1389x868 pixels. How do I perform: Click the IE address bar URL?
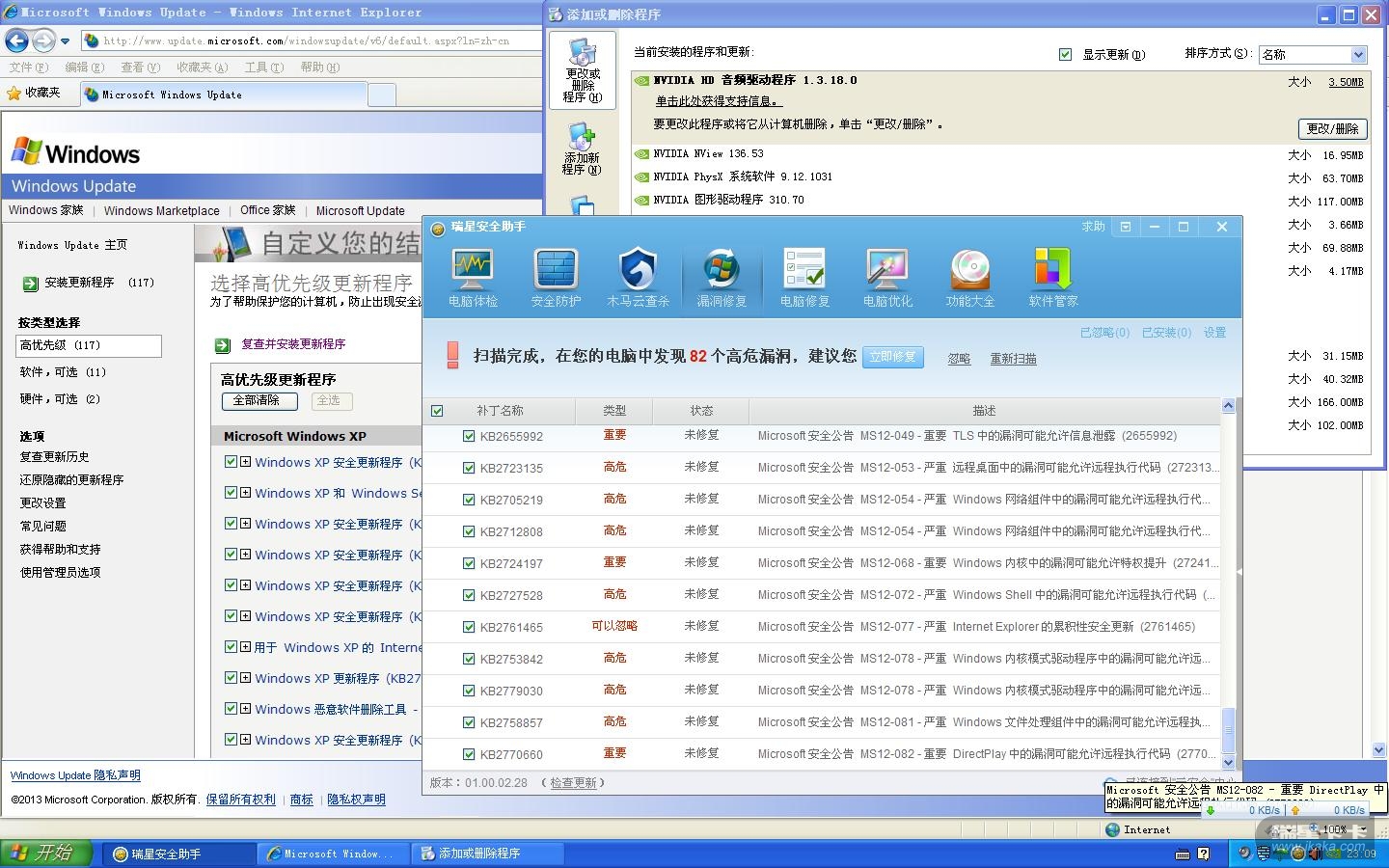point(309,41)
